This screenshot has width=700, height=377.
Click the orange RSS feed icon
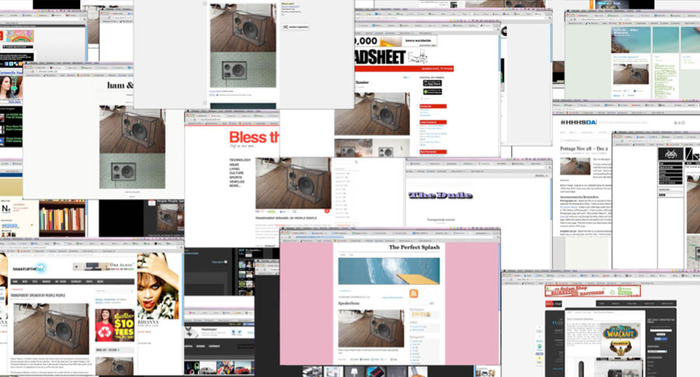point(413,293)
